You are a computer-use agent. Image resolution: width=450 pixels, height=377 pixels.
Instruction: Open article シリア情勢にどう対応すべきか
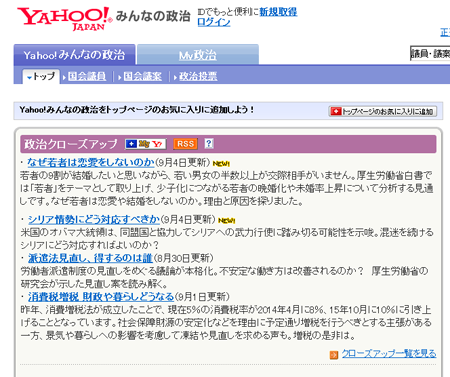tap(94, 219)
